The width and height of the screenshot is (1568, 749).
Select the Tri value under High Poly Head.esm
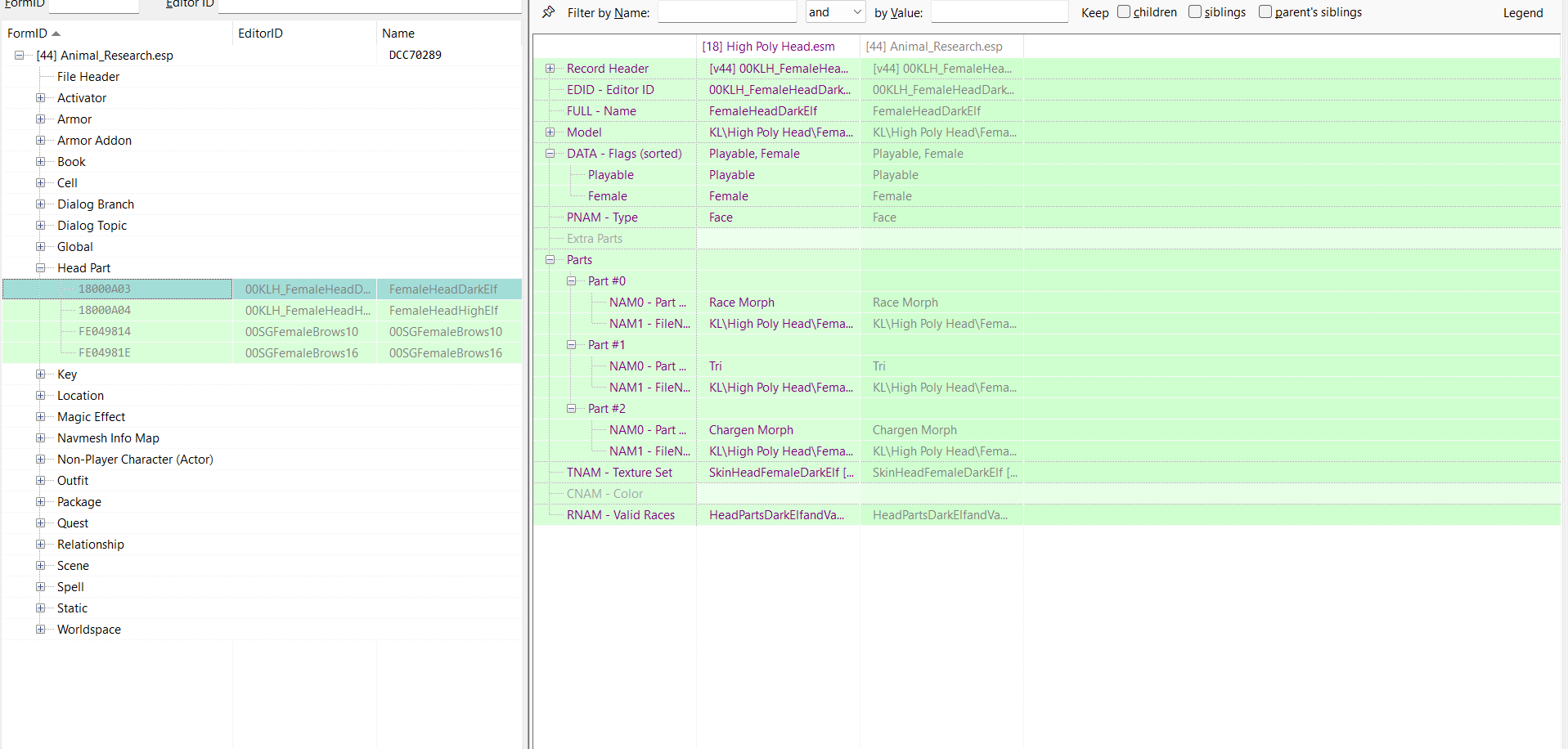coord(716,366)
